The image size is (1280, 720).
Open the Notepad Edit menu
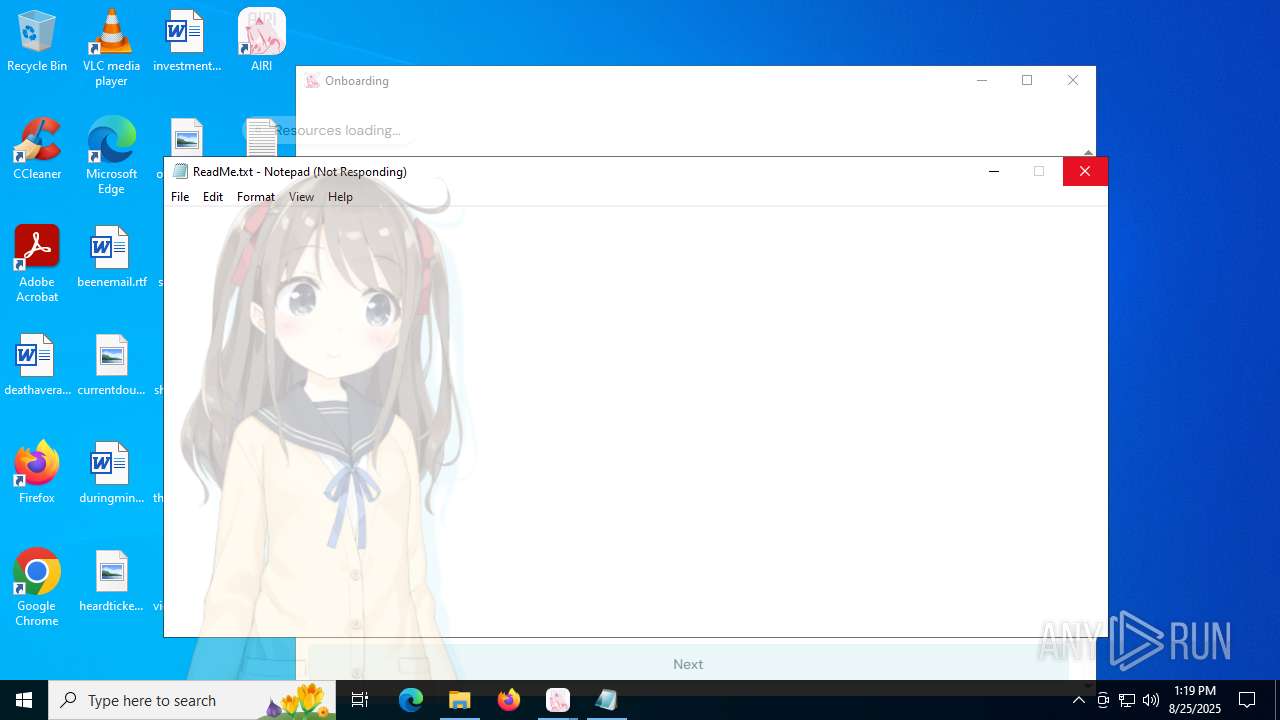[213, 197]
